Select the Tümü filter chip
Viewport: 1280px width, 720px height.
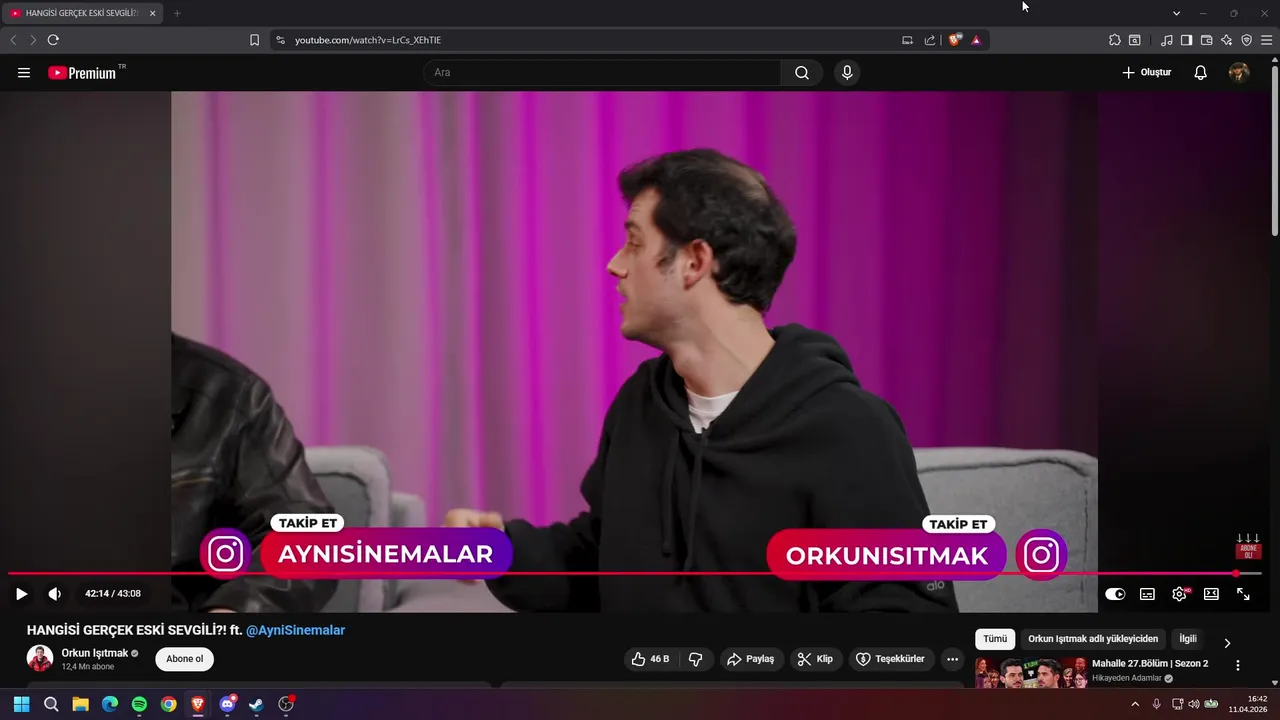point(995,639)
